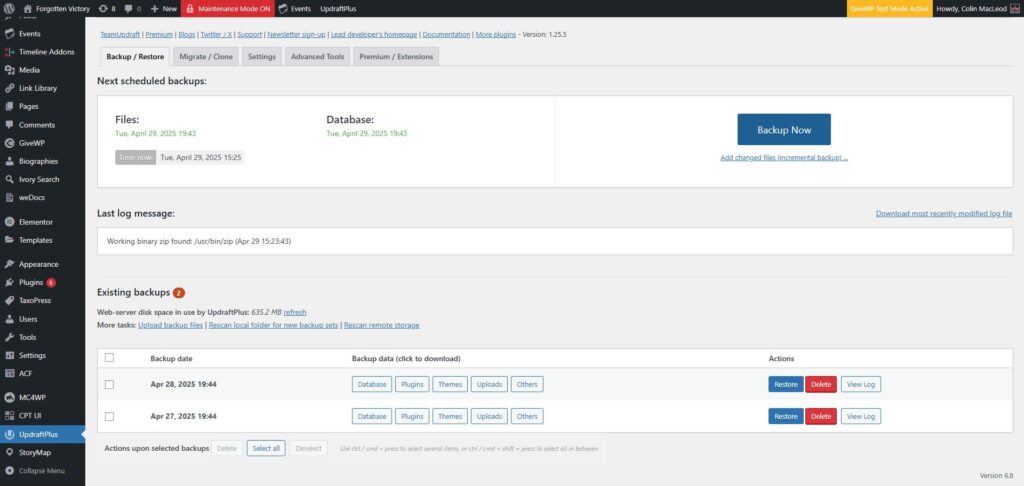Click Download most recently modified log file

coord(943,214)
